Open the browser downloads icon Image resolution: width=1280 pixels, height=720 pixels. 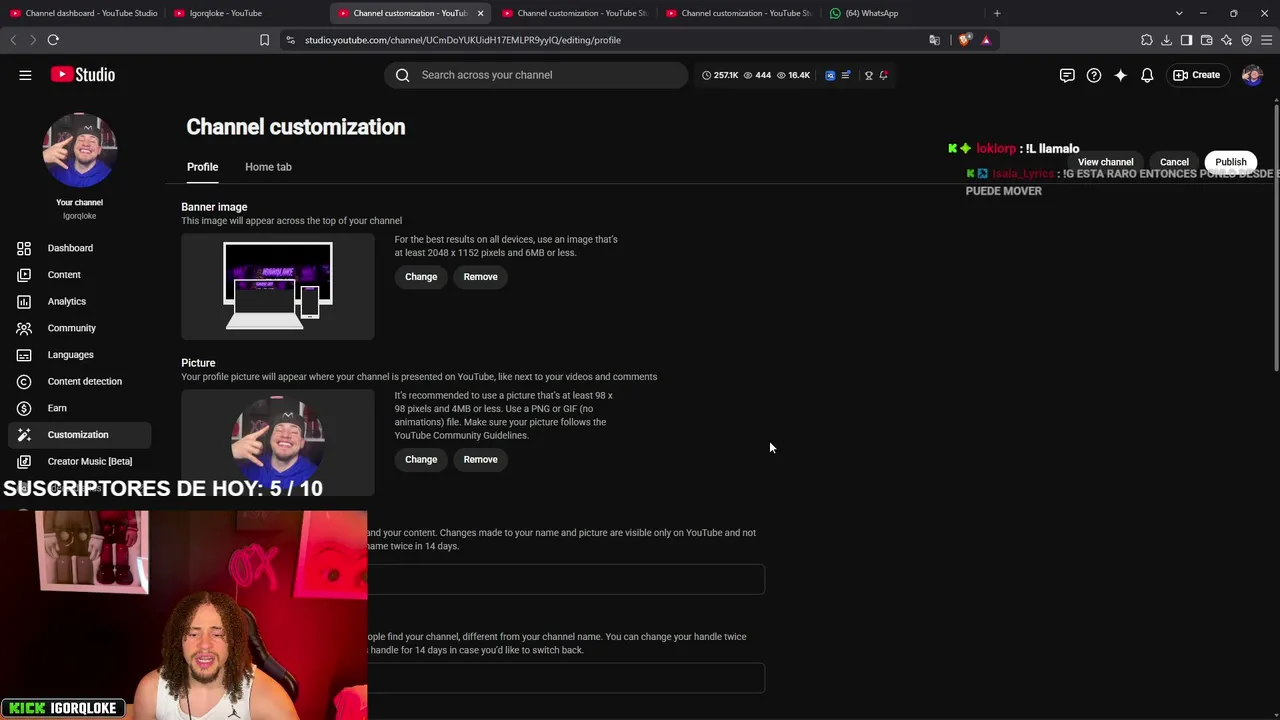[1166, 40]
